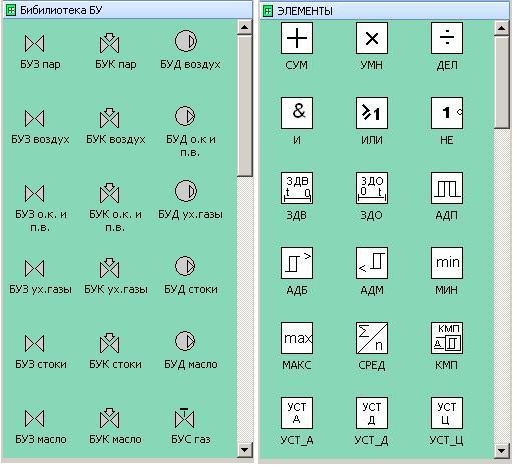
Task: Select the И logical AND block
Action: [297, 113]
